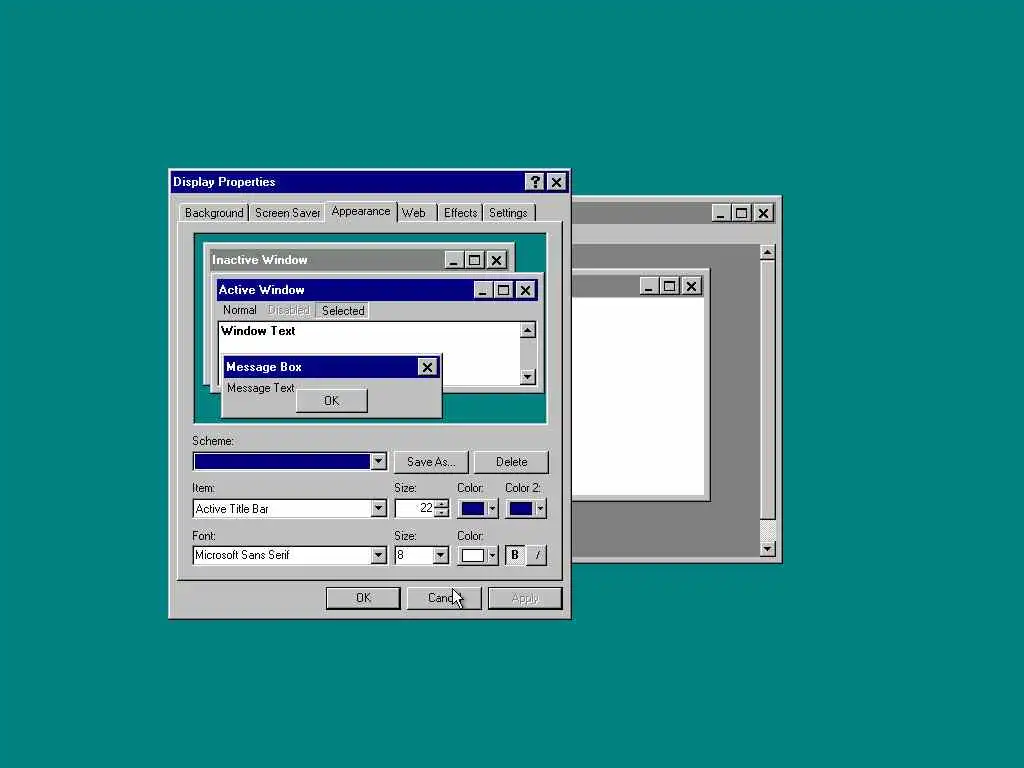Click the Help question mark button in Display Properties
Image resolution: width=1024 pixels, height=768 pixels.
coord(534,182)
